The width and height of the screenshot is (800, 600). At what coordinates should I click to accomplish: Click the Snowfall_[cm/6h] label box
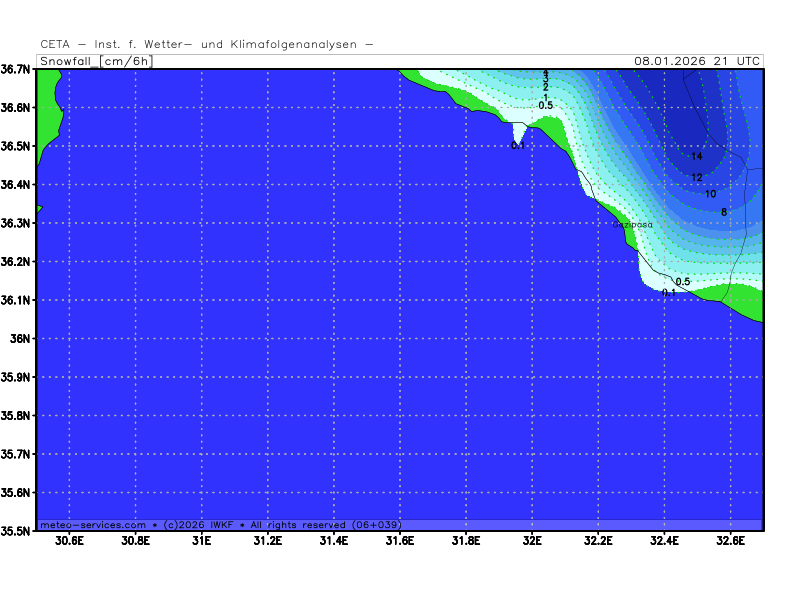(95, 61)
